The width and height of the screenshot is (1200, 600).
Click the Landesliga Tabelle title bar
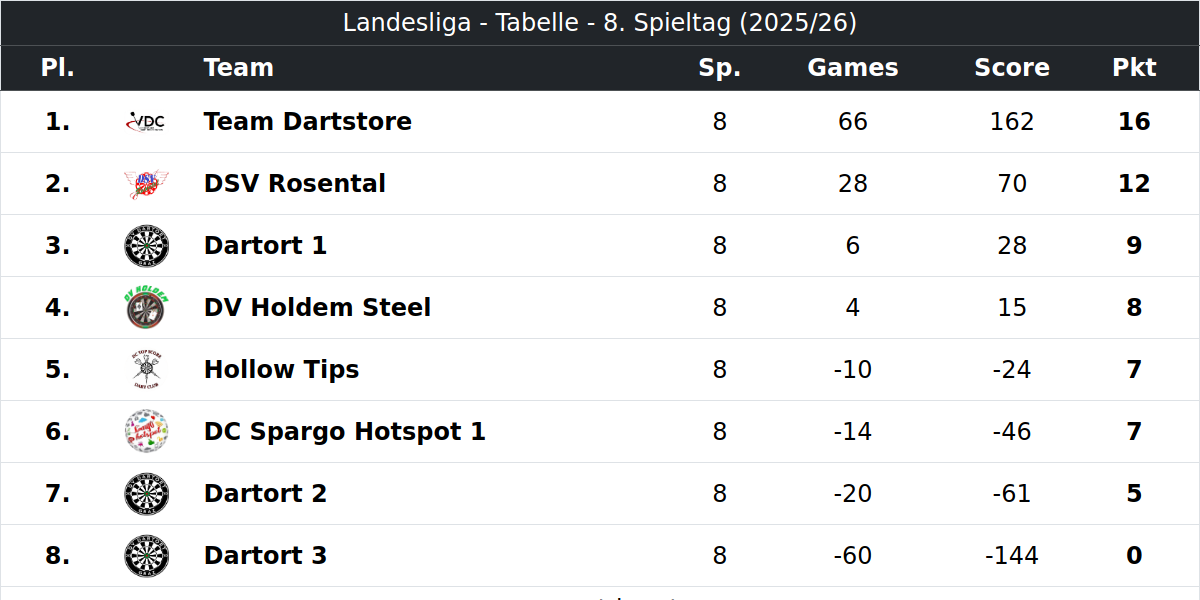(600, 23)
